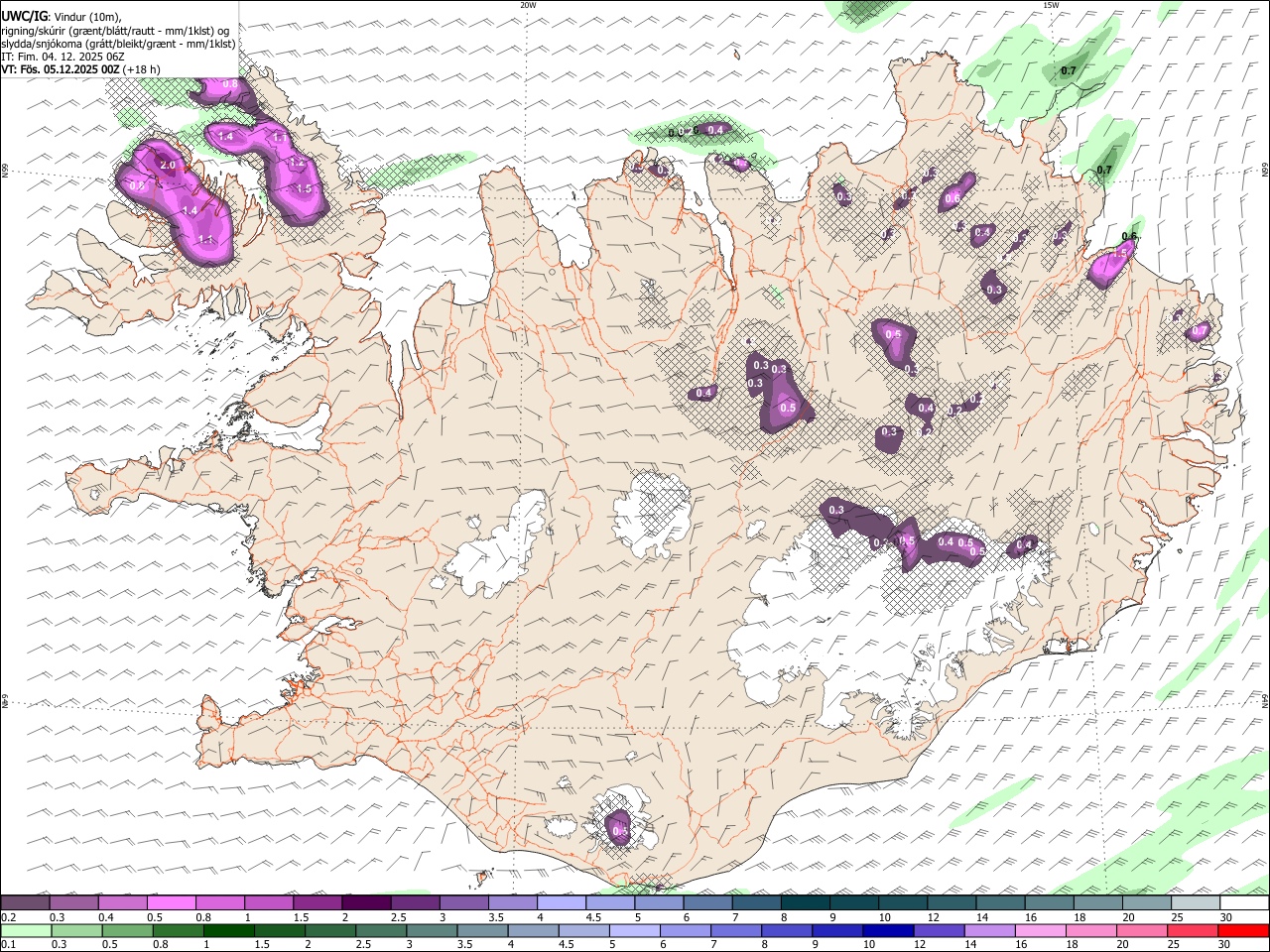Pick lower-scale swatch between 0.3 and 0.5
Viewport: 1270px width, 952px height.
pos(75,930)
